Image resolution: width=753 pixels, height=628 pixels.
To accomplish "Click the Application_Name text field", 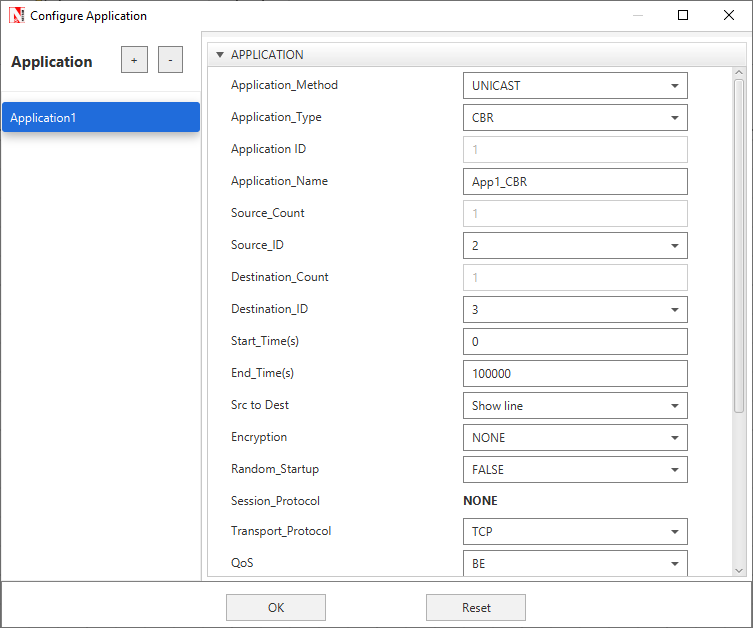I will click(x=575, y=181).
